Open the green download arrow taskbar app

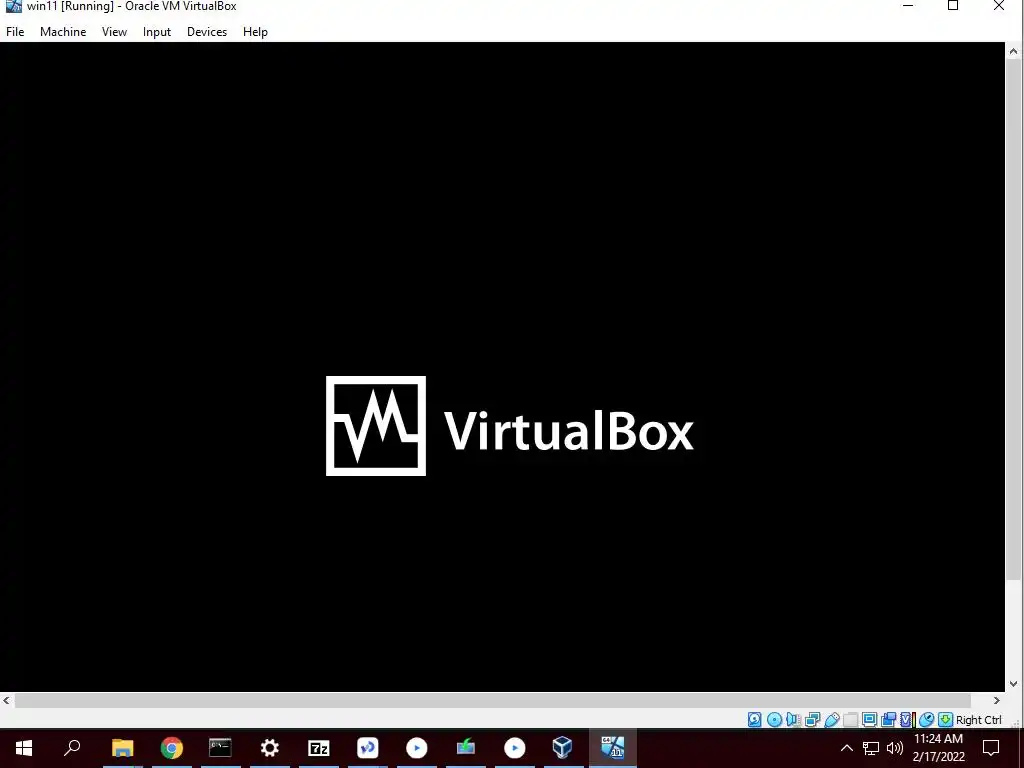click(x=466, y=748)
